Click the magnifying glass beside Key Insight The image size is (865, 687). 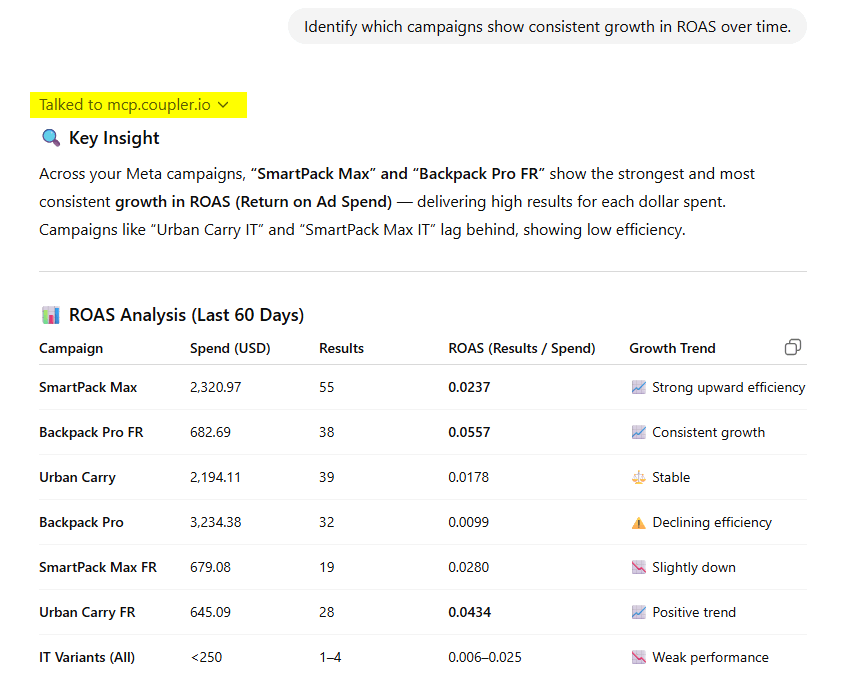pyautogui.click(x=50, y=137)
